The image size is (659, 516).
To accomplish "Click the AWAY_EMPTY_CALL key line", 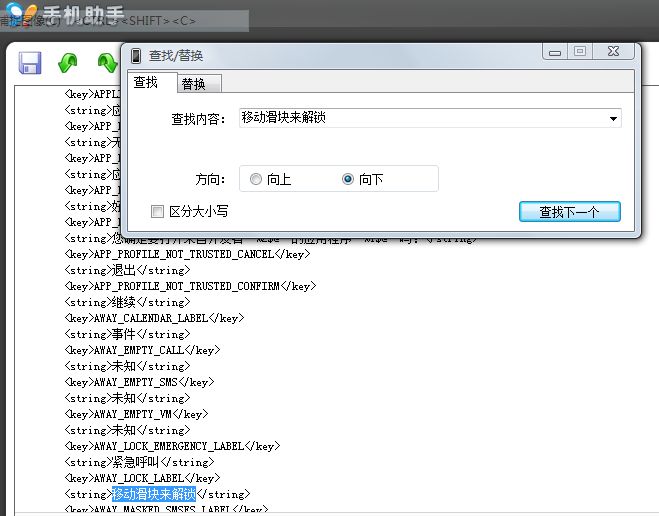I will click(142, 350).
